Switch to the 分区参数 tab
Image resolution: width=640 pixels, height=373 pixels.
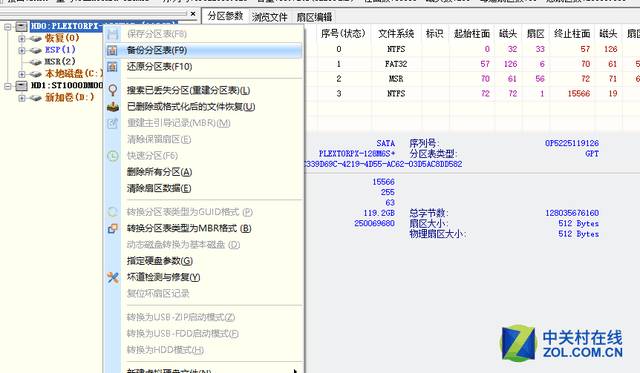point(225,16)
